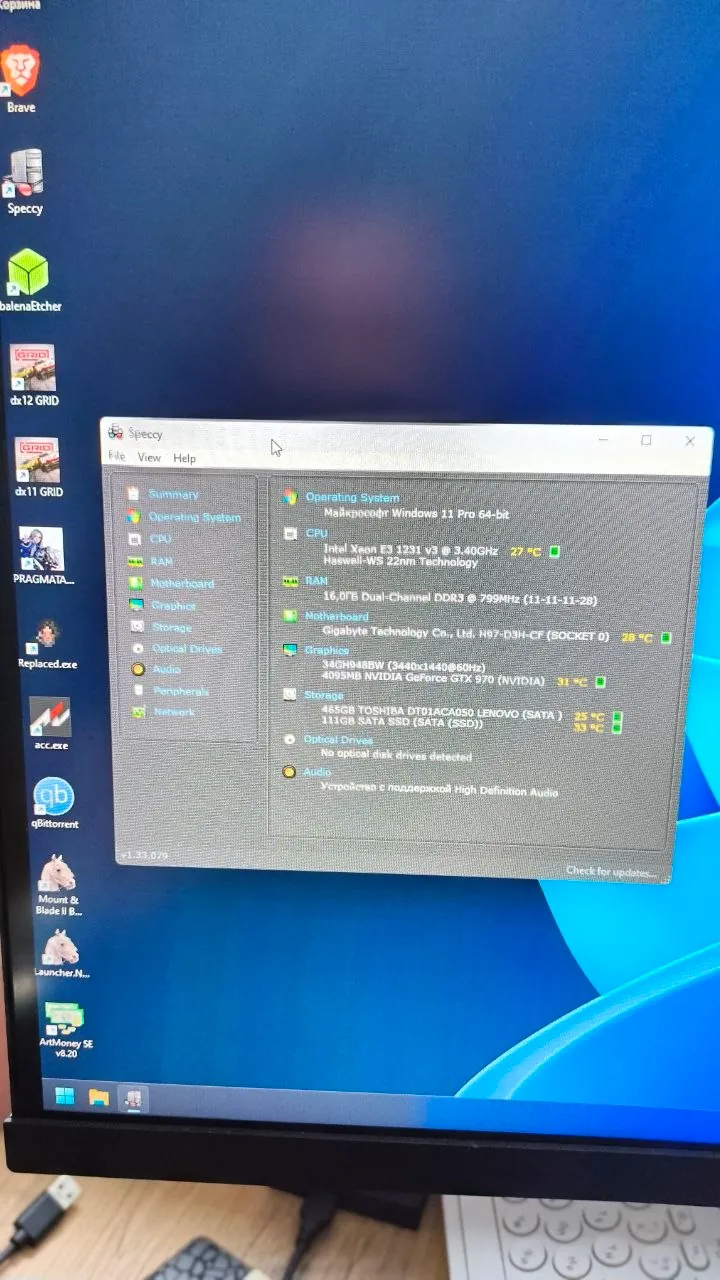Image resolution: width=720 pixels, height=1280 pixels.
Task: Open the Help menu in Speccy
Action: coord(184,458)
